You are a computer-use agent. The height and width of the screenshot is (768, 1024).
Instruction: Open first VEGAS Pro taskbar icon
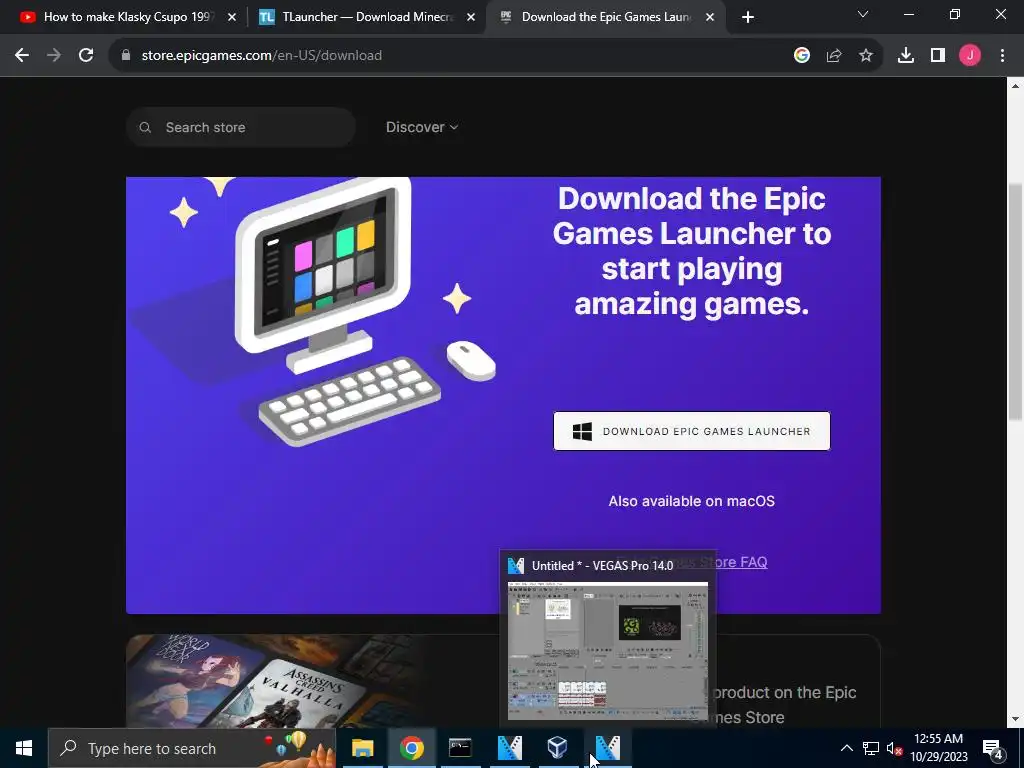tap(509, 748)
